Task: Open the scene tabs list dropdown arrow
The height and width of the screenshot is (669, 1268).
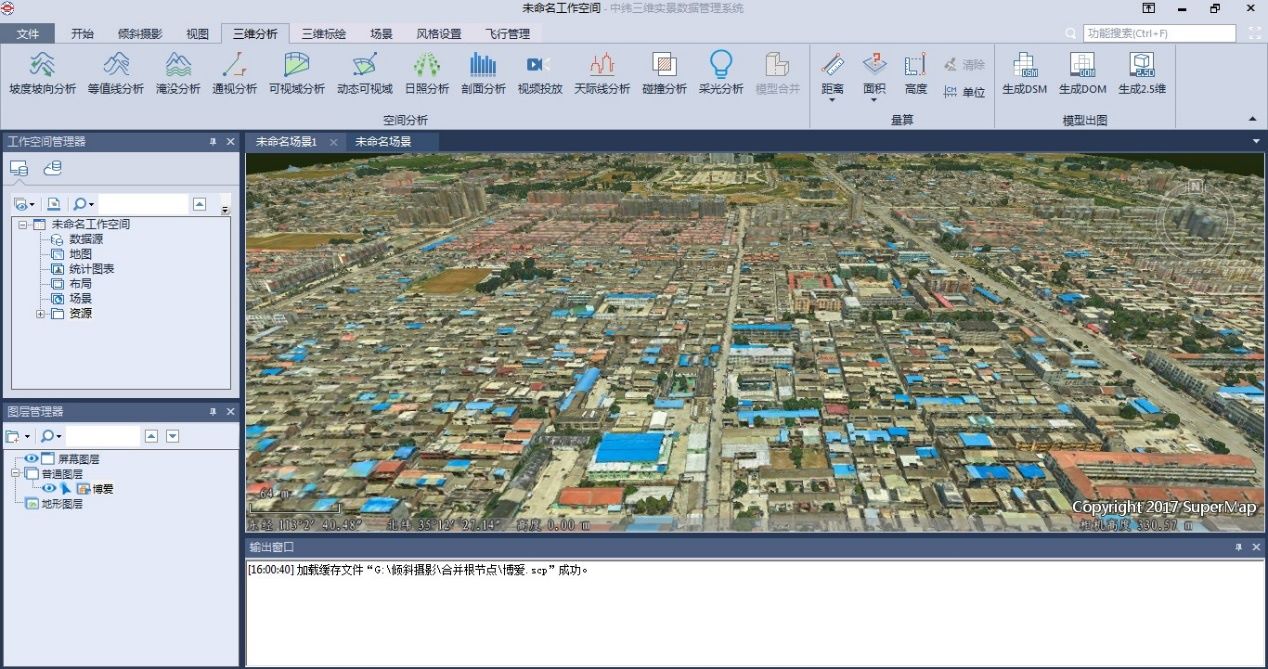Action: tap(1257, 142)
